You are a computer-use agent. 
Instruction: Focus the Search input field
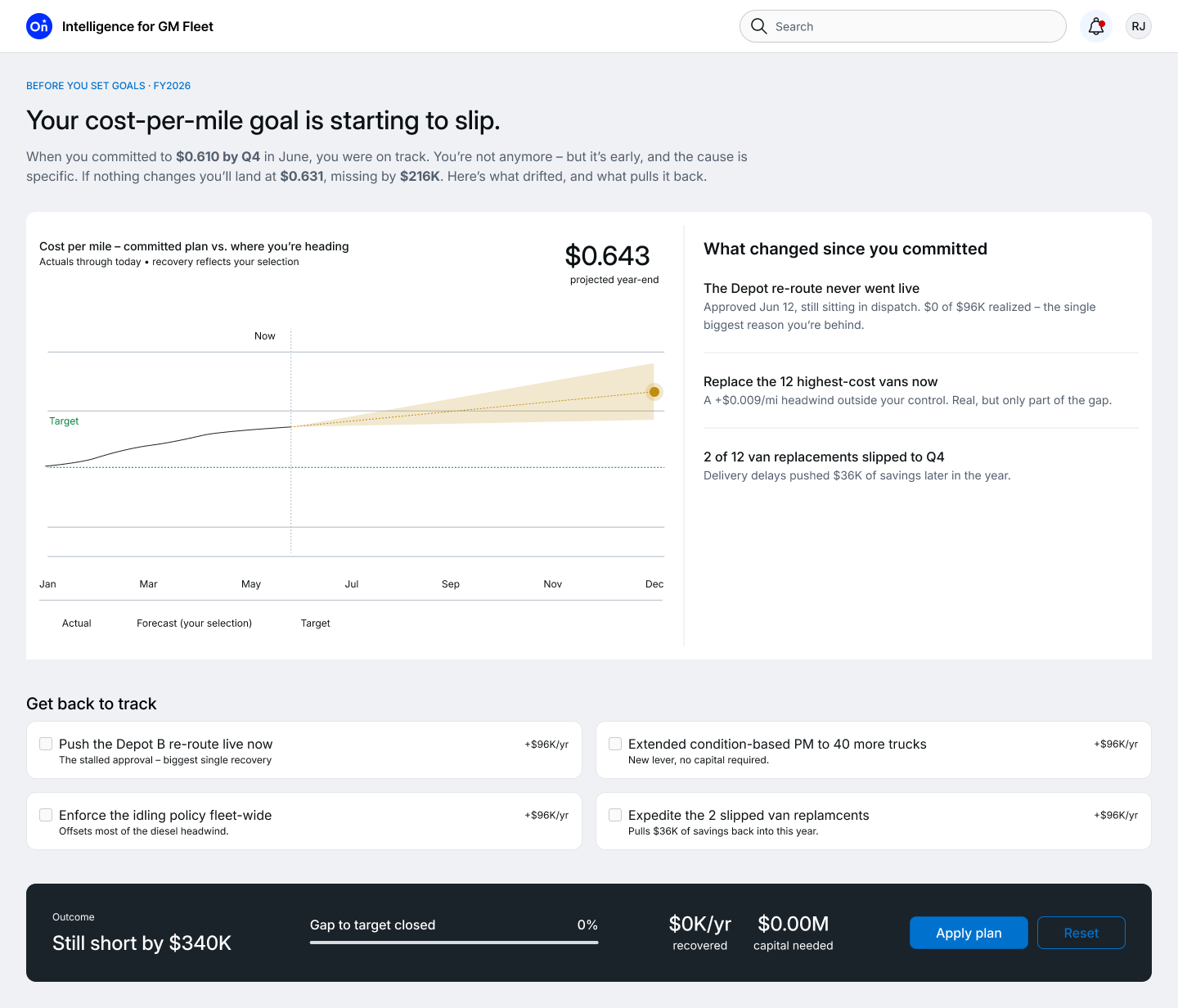click(x=903, y=26)
